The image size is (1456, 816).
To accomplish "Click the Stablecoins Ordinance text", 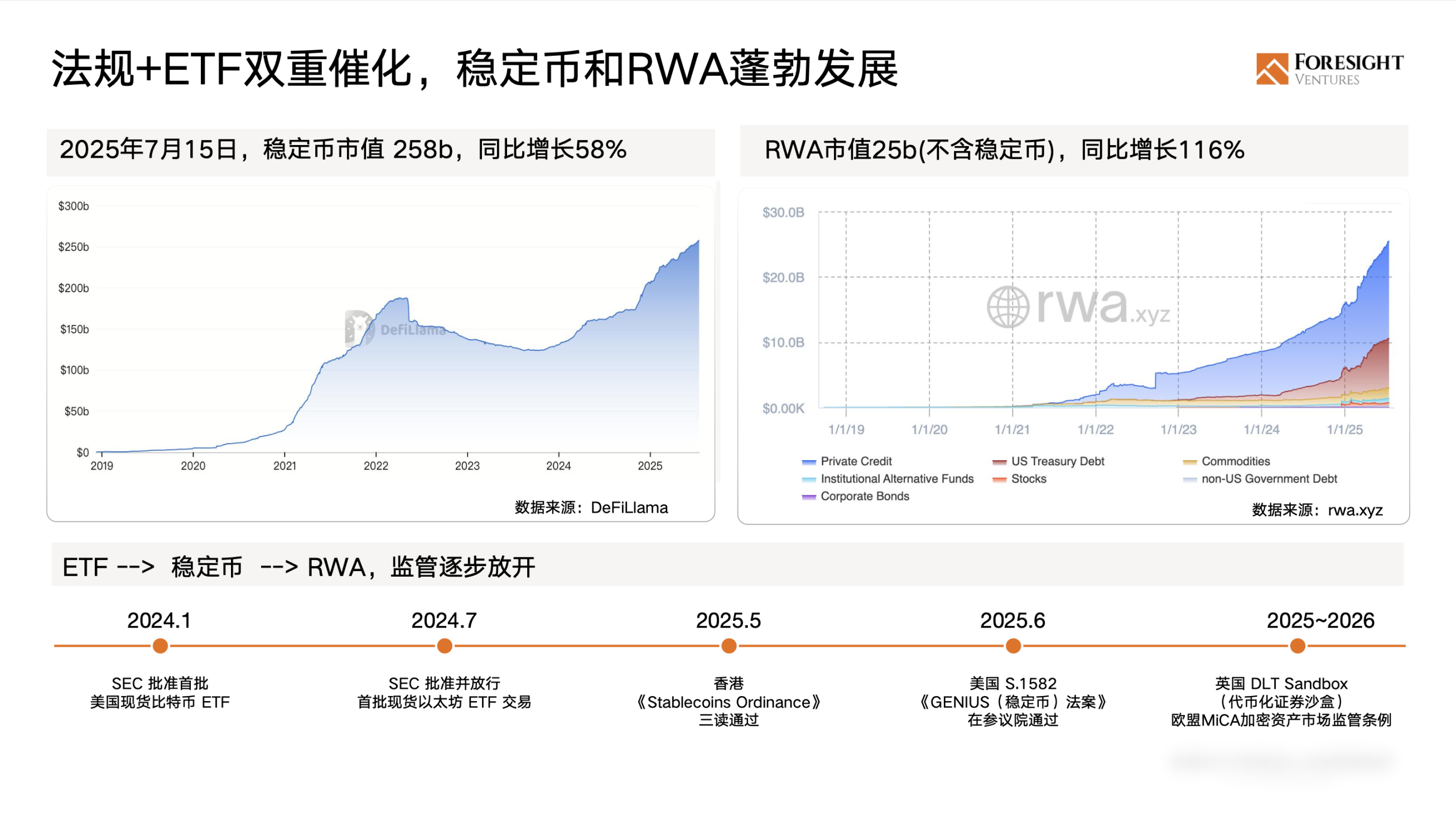I will click(729, 702).
